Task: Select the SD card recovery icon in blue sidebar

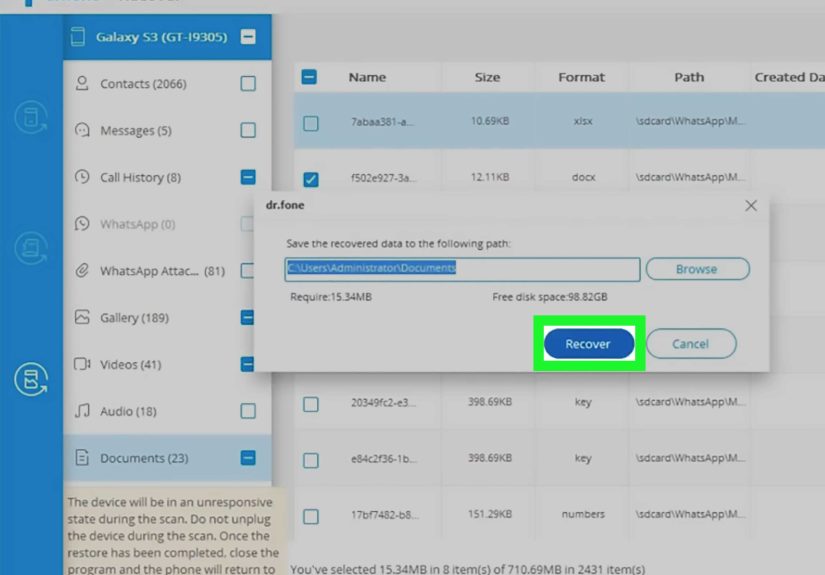Action: click(31, 379)
